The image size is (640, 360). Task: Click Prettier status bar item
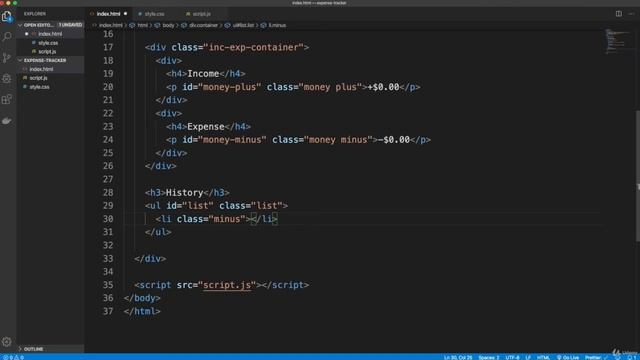coord(595,357)
